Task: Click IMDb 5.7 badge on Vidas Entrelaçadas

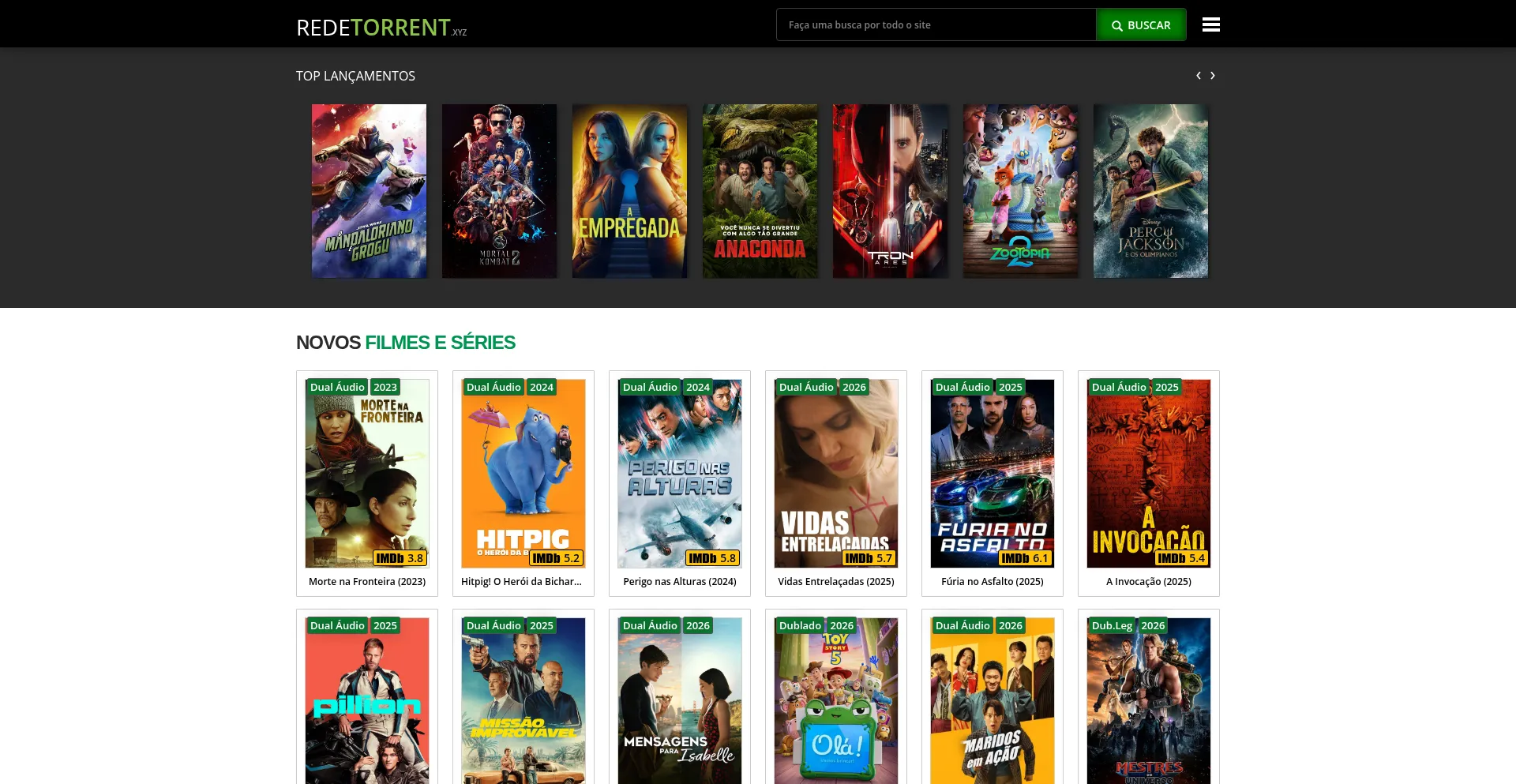Action: (x=869, y=558)
